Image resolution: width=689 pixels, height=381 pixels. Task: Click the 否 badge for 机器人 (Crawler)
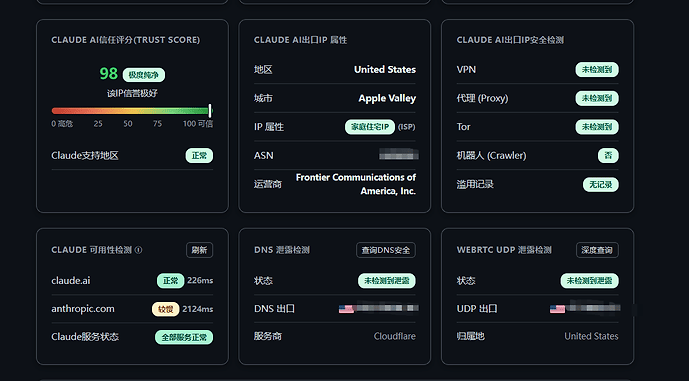[x=608, y=156]
